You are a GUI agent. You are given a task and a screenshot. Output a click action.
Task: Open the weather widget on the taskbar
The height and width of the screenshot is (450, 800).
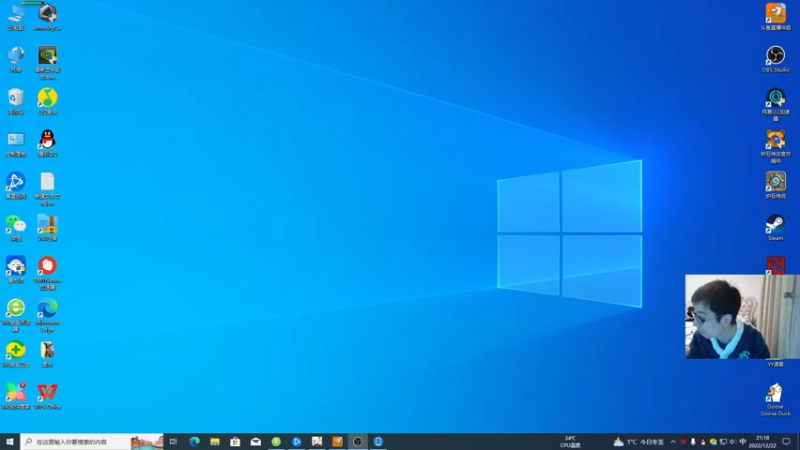639,442
